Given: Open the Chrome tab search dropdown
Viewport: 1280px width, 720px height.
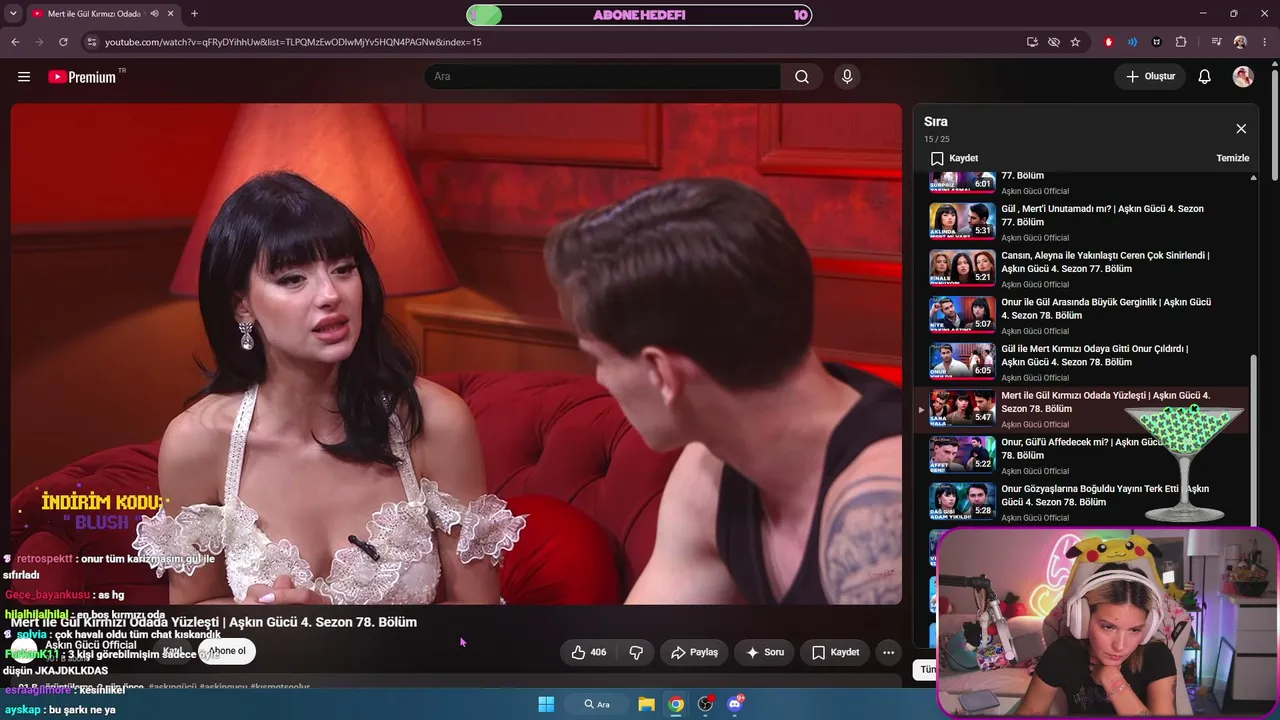Looking at the screenshot, I should pos(13,14).
